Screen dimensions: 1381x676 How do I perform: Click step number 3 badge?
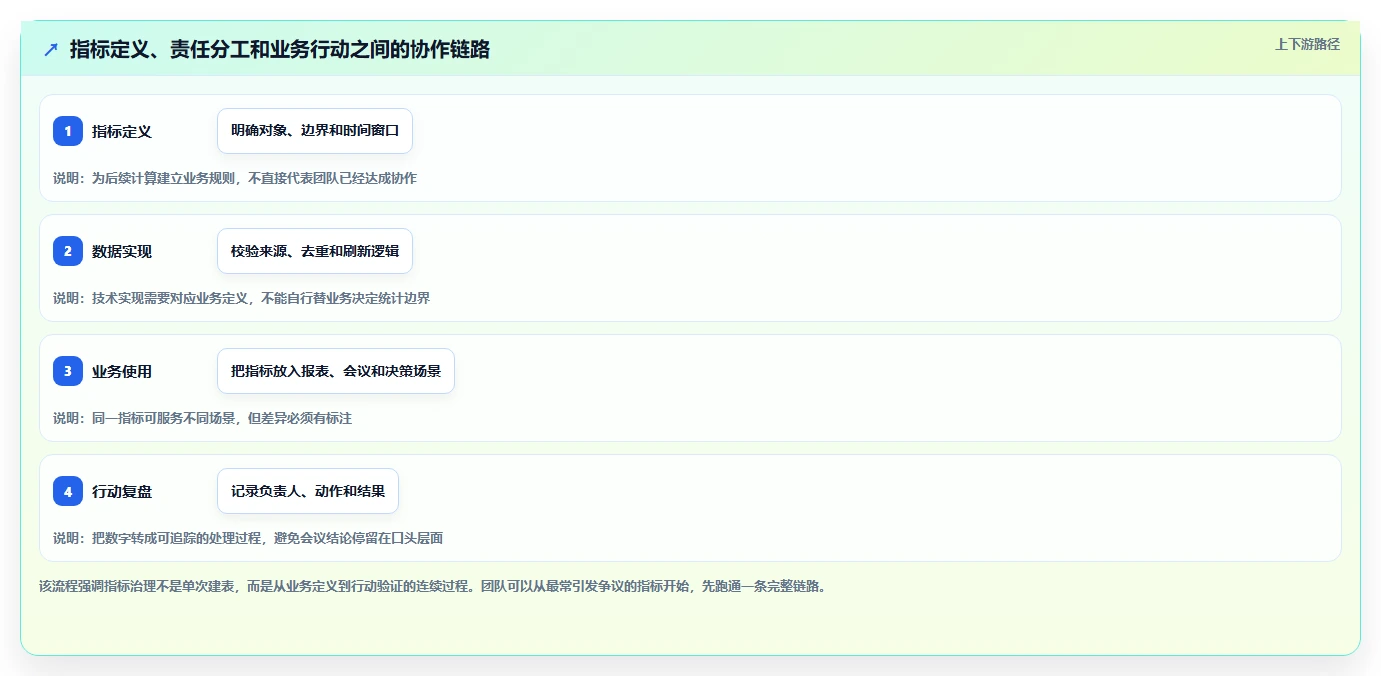[68, 371]
